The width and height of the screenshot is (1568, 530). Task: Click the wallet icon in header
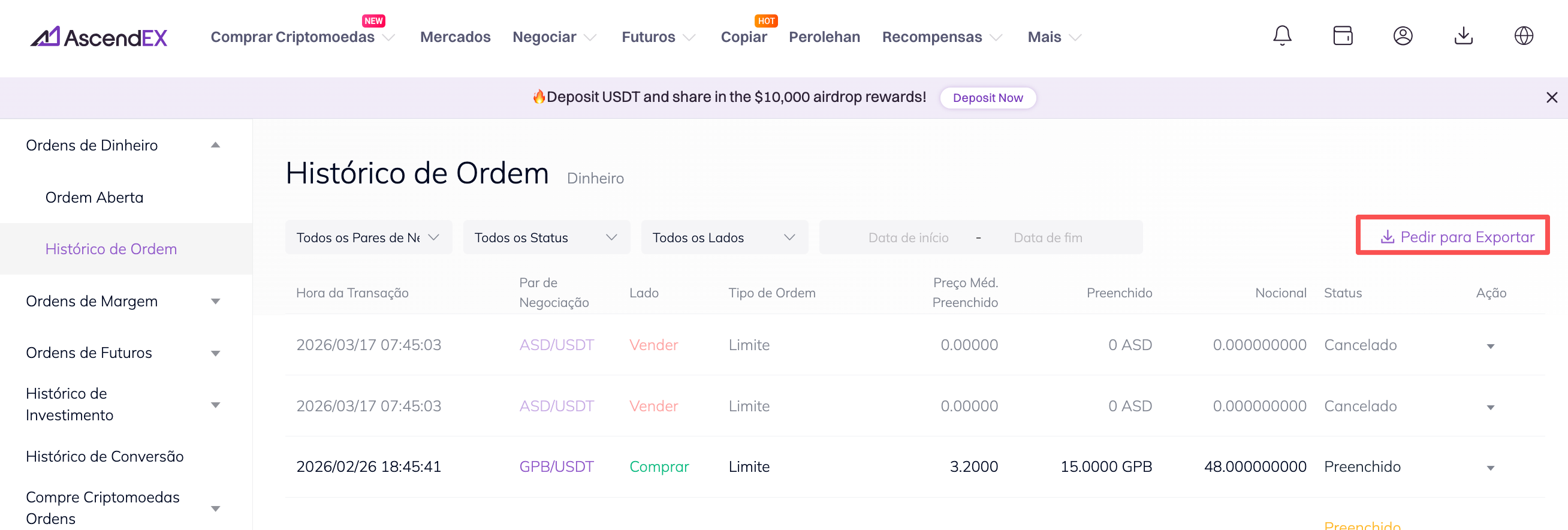tap(1342, 36)
